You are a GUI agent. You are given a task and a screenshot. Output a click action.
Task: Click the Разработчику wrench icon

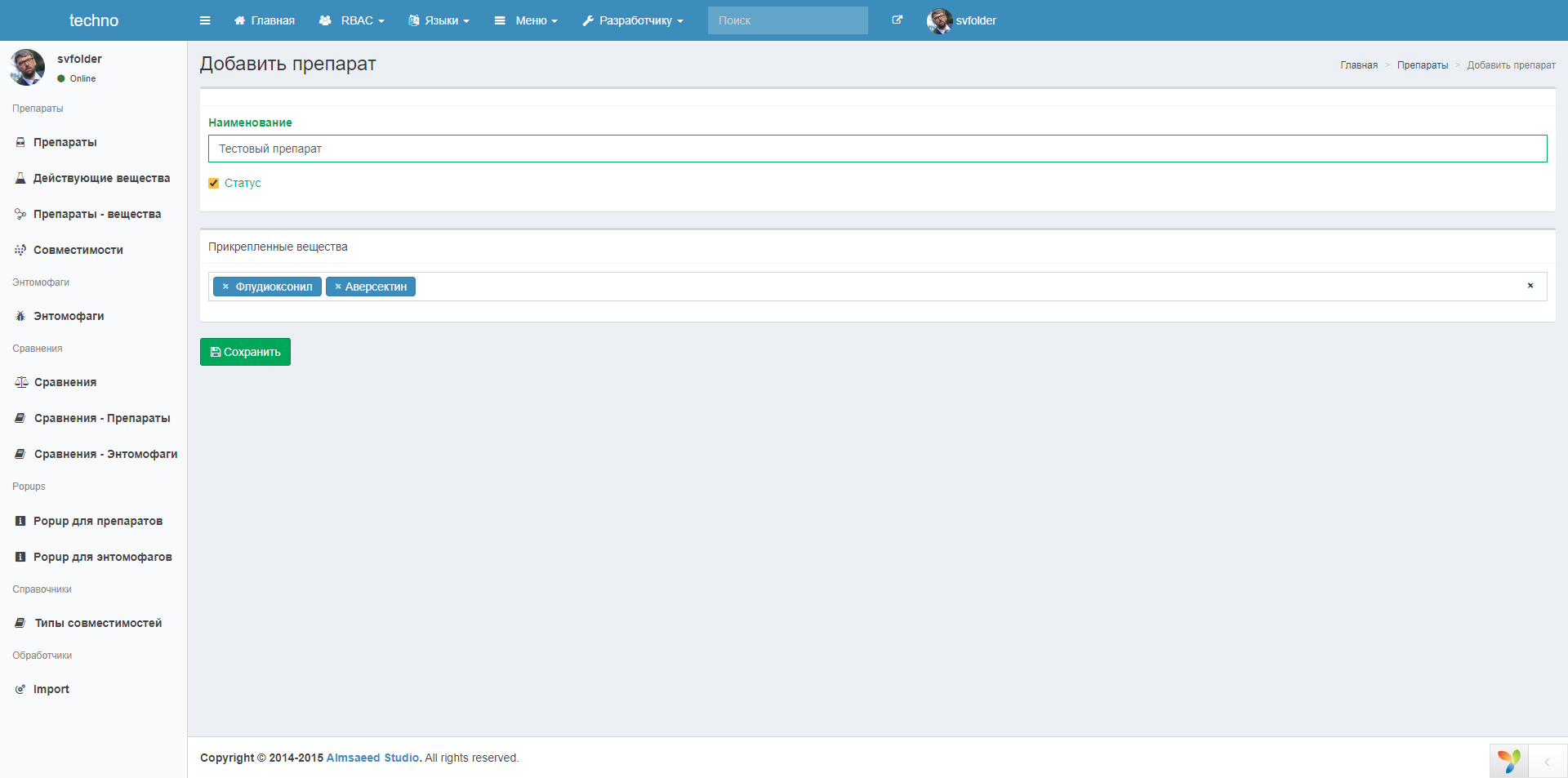(x=588, y=20)
